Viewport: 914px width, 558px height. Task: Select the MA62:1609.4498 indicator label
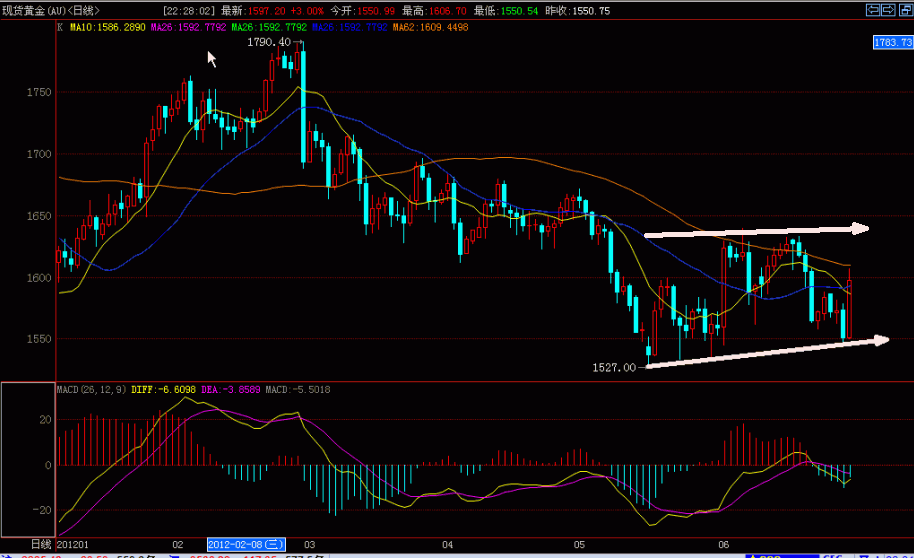click(x=430, y=27)
